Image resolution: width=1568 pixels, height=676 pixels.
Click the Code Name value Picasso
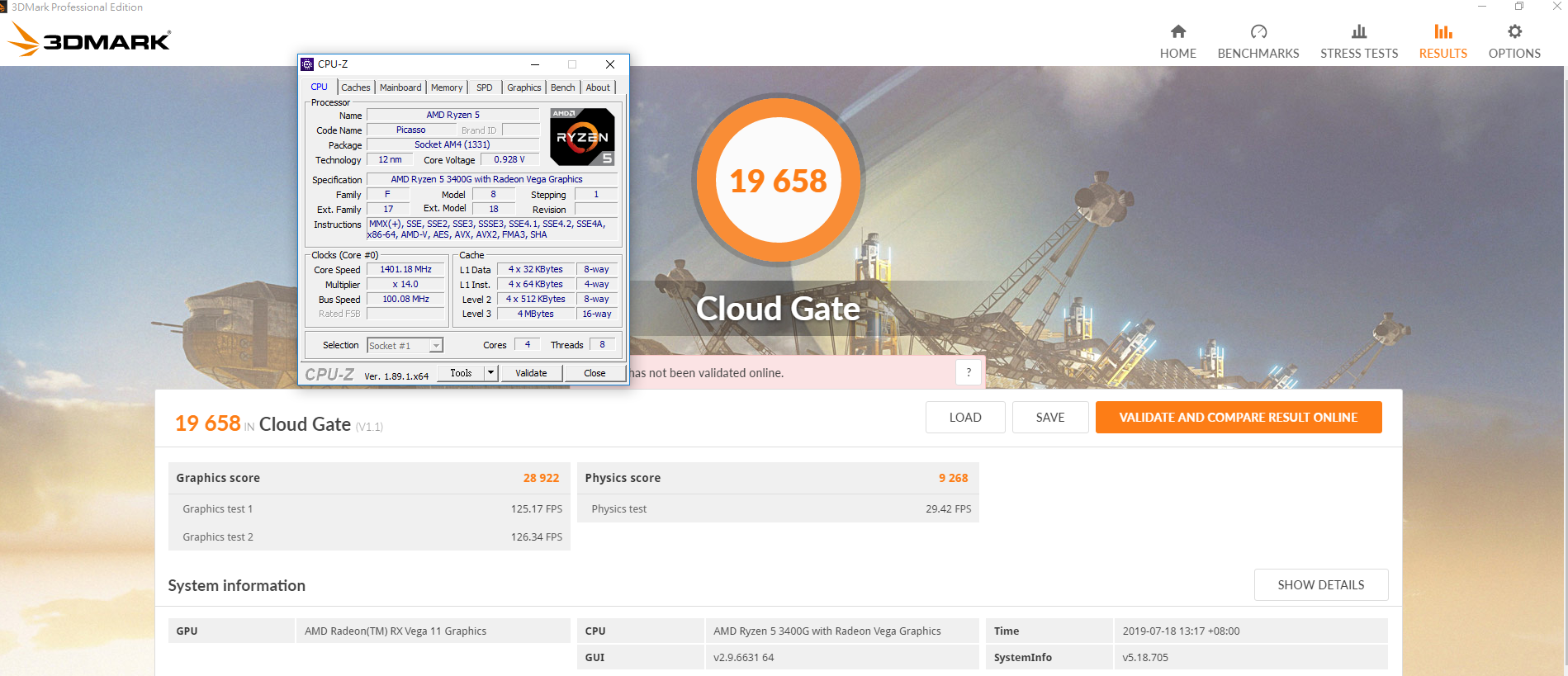point(410,130)
